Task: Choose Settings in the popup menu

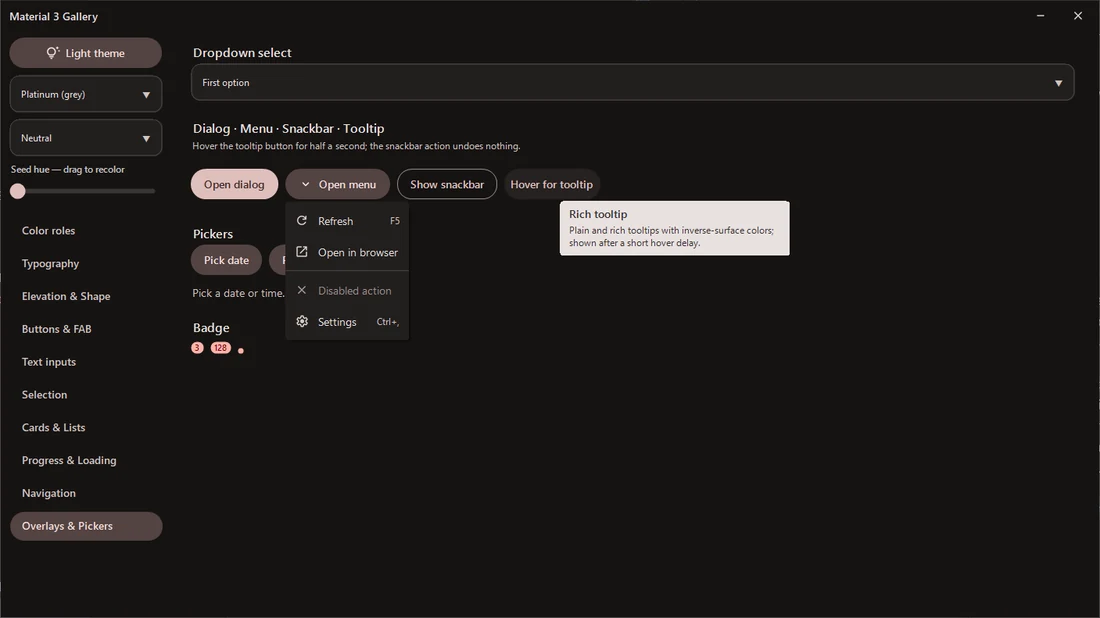Action: pyautogui.click(x=347, y=322)
